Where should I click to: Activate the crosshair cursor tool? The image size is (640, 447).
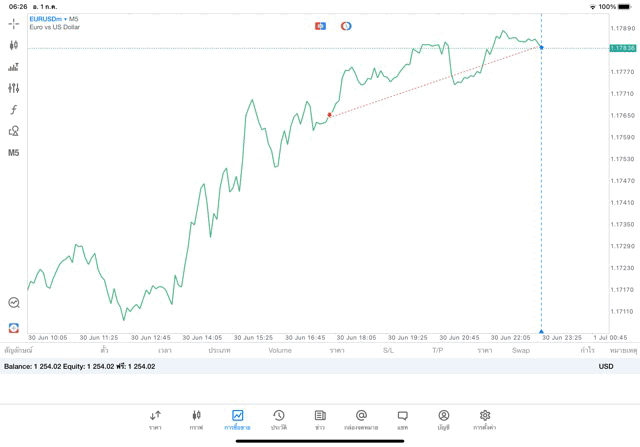[14, 23]
